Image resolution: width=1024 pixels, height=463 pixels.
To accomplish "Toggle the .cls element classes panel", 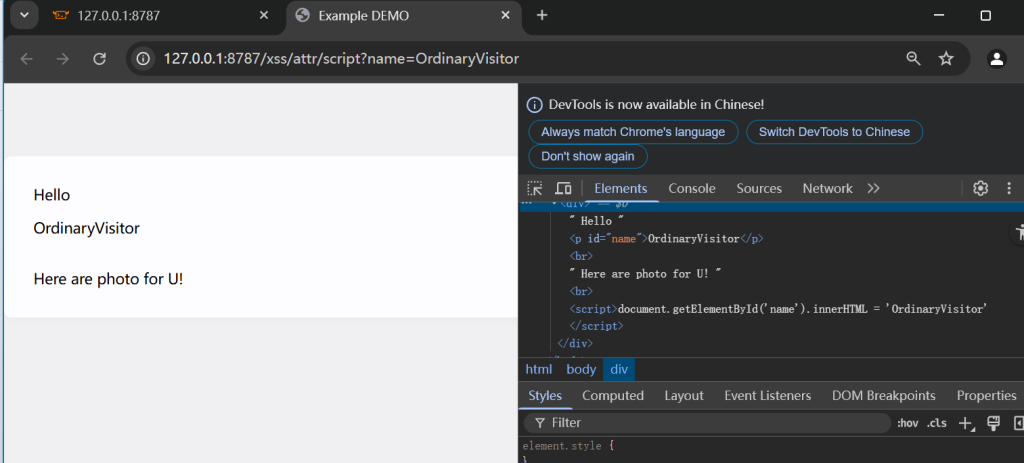I will pos(936,423).
